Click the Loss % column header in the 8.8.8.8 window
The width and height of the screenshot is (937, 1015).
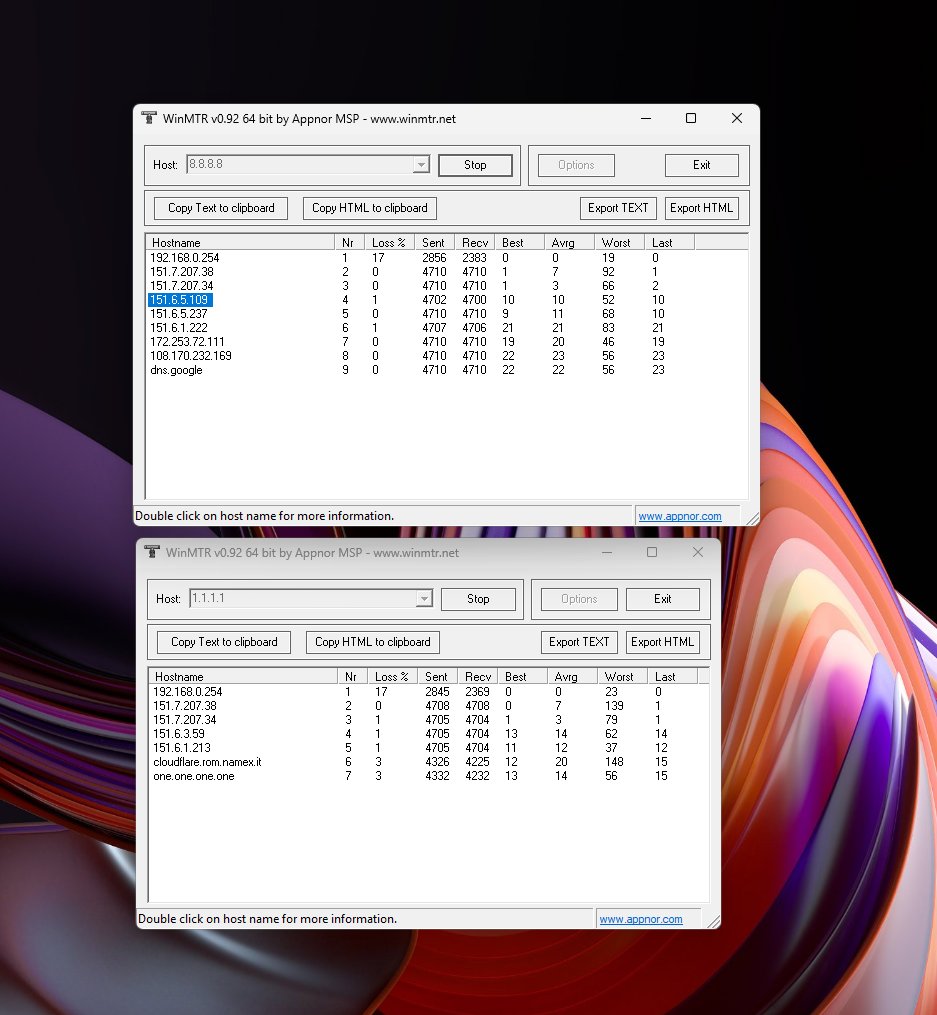pos(390,243)
